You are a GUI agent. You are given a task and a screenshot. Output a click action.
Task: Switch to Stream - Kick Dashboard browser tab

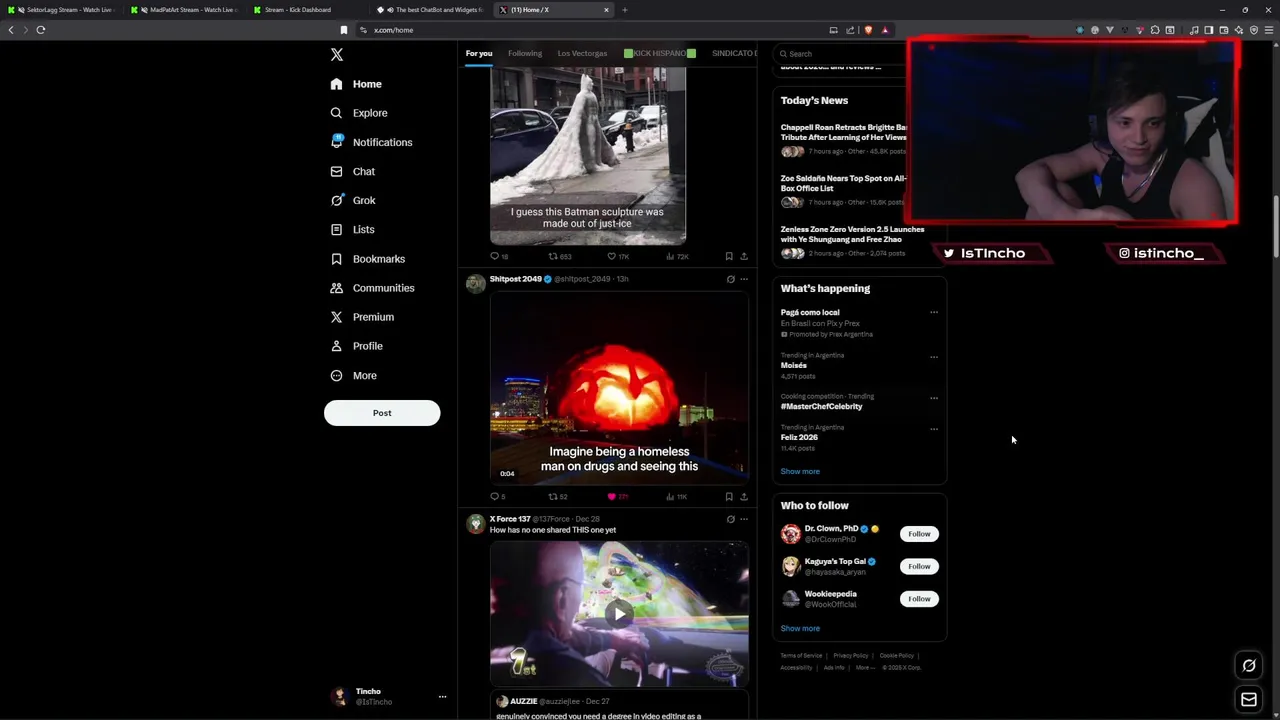(x=298, y=10)
